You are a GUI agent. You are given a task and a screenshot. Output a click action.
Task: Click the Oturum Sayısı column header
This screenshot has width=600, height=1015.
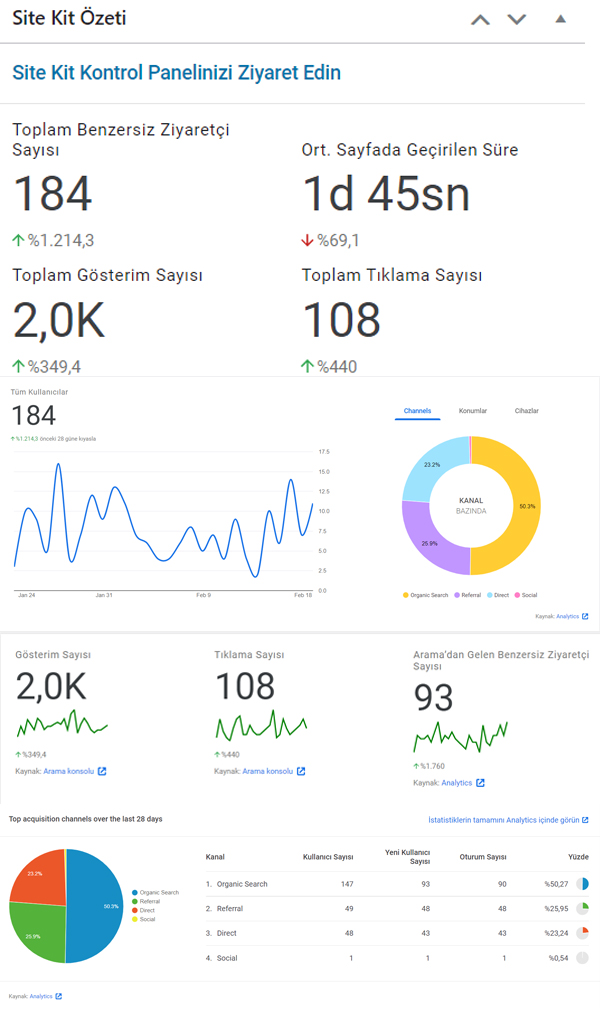483,856
